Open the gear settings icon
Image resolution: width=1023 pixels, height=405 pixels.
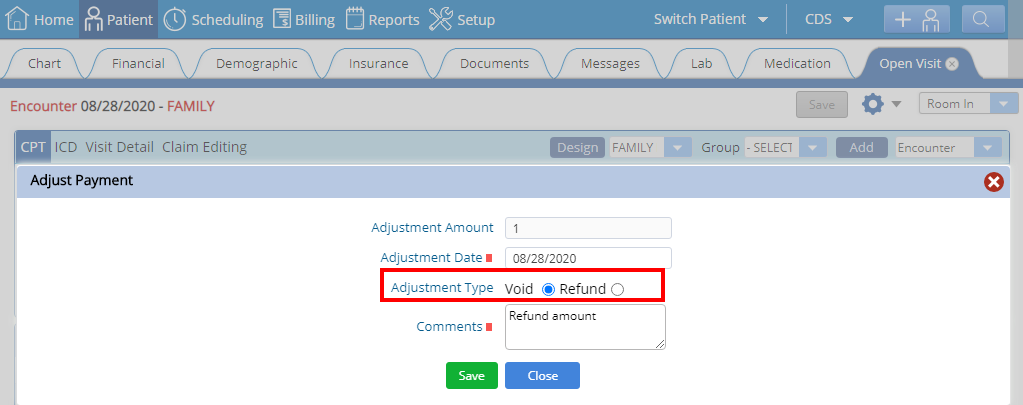[x=873, y=104]
